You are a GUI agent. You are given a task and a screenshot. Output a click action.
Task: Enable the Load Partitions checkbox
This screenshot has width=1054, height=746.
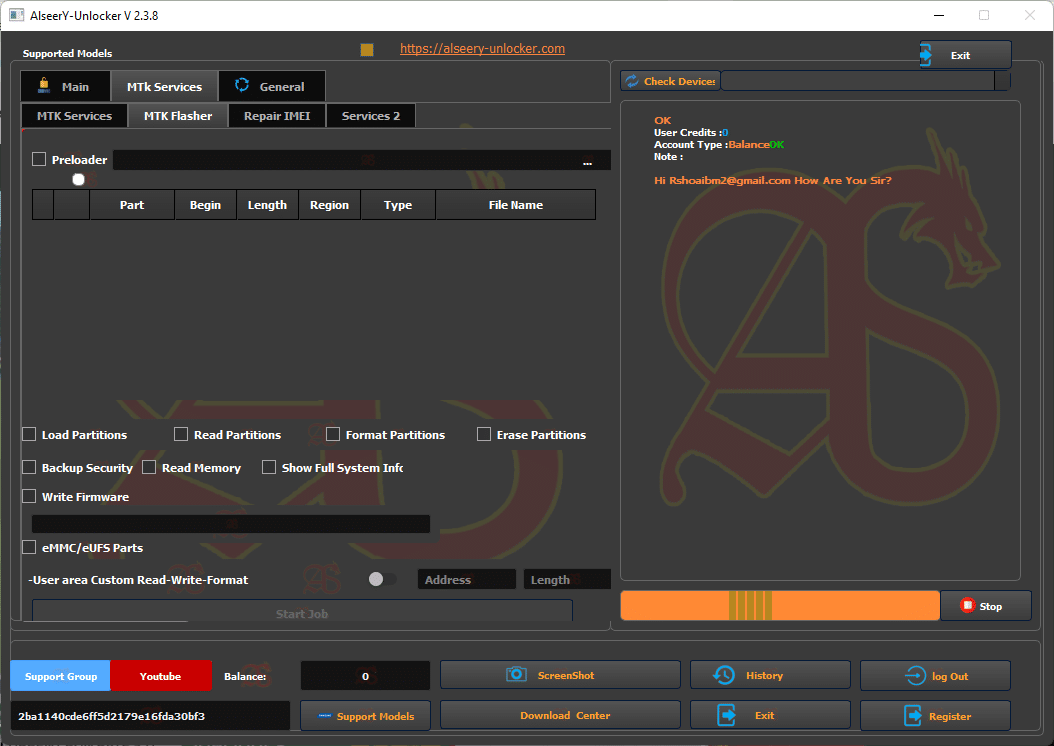point(29,434)
